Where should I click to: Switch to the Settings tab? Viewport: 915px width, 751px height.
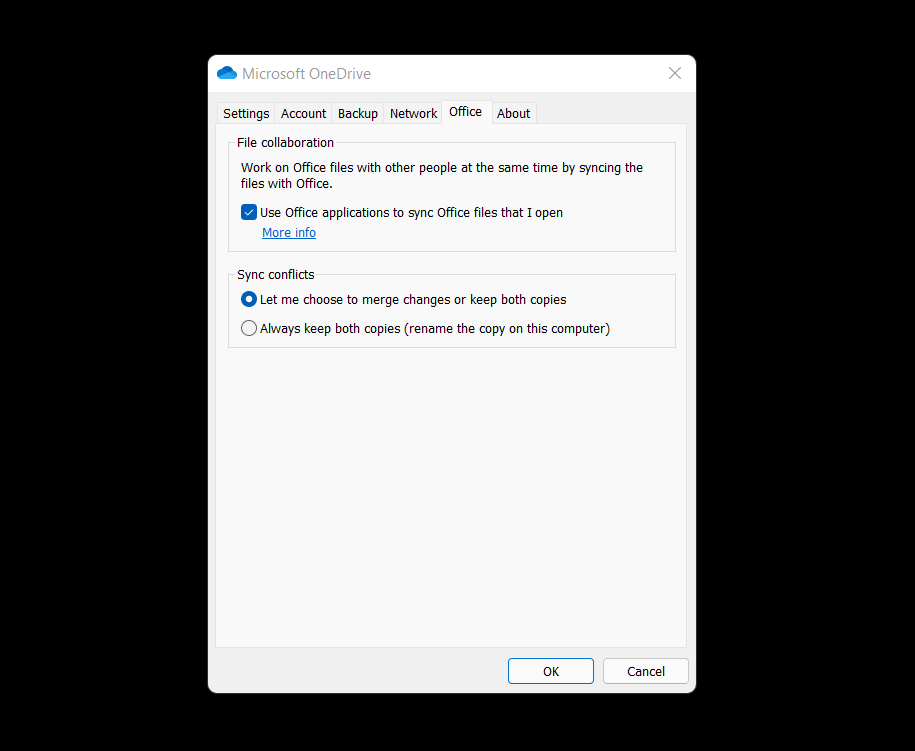[246, 113]
